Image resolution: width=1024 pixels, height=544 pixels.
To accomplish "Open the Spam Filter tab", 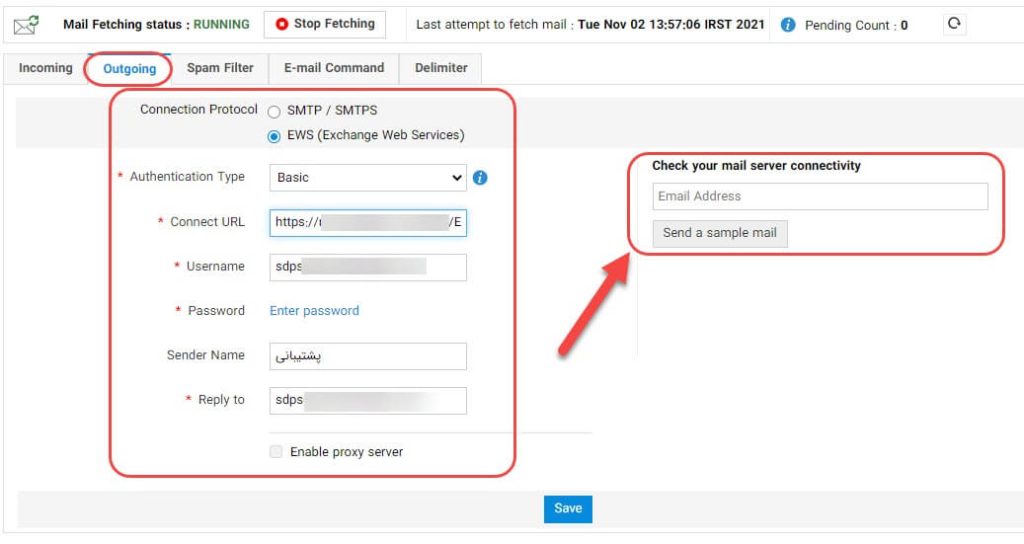I will coord(220,68).
